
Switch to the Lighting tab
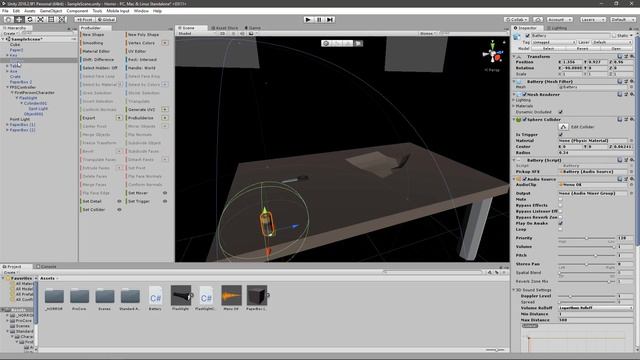pyautogui.click(x=558, y=28)
